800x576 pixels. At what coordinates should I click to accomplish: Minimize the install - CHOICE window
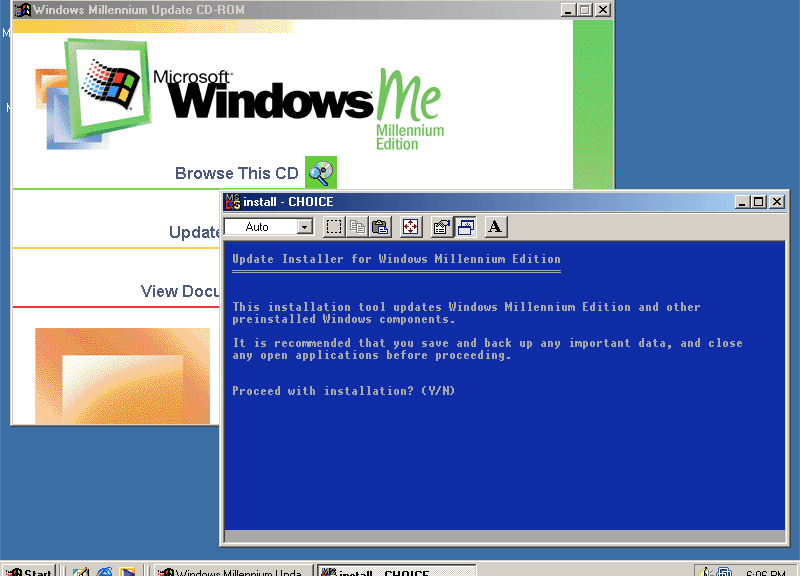[742, 202]
